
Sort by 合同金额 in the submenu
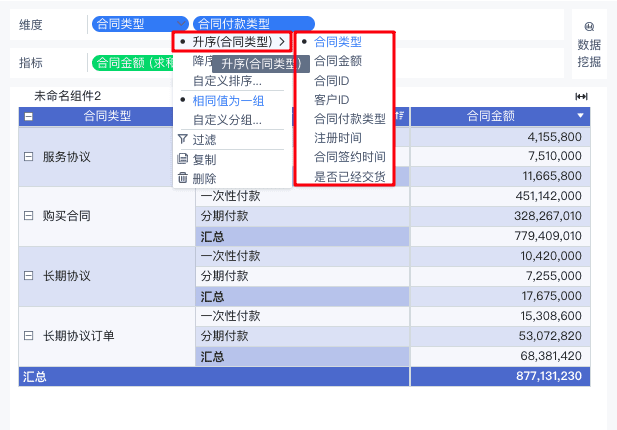pos(338,61)
